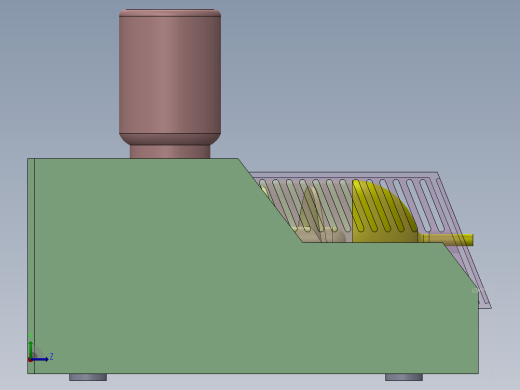Pick the rounded top cap of the brown cylinder
520x390 pixels.
(x=170, y=13)
